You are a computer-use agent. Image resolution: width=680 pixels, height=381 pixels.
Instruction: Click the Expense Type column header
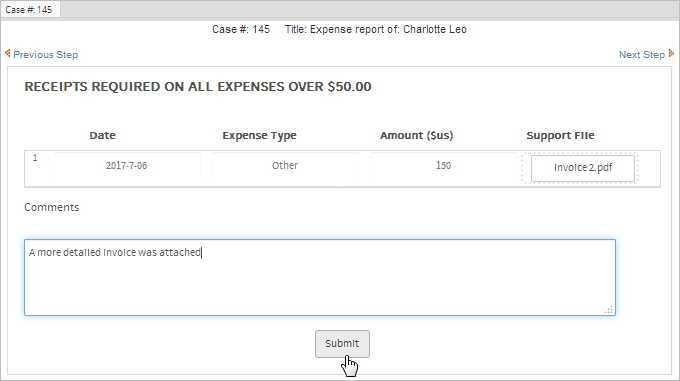click(259, 135)
